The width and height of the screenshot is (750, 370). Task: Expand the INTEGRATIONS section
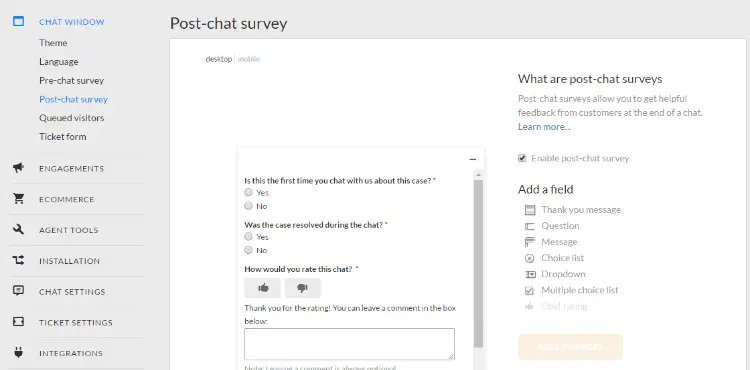coord(71,353)
